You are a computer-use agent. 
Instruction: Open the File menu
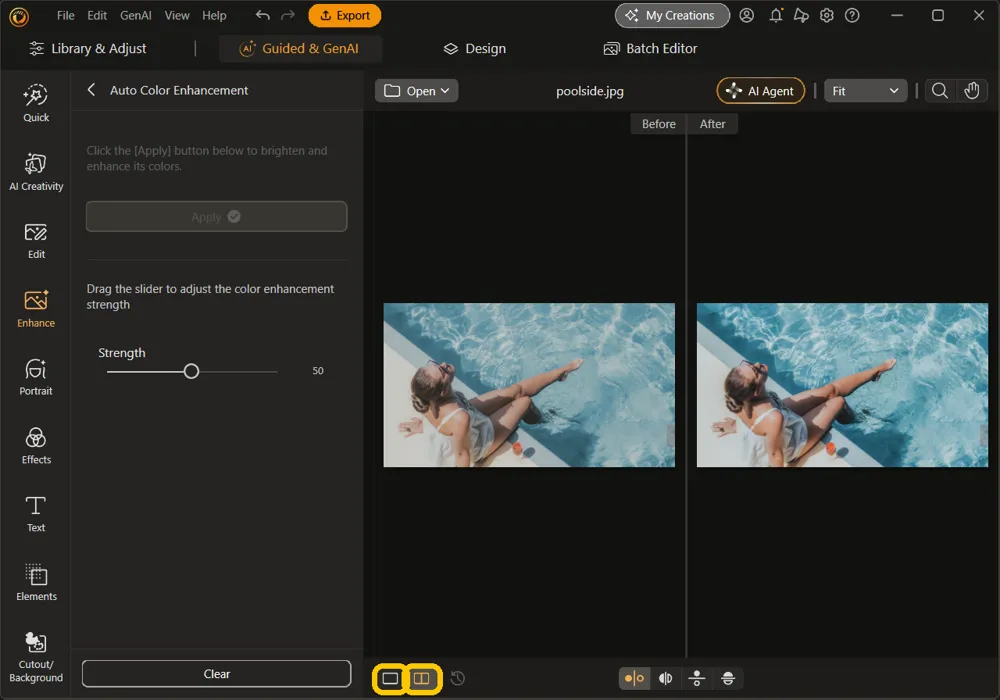(66, 15)
